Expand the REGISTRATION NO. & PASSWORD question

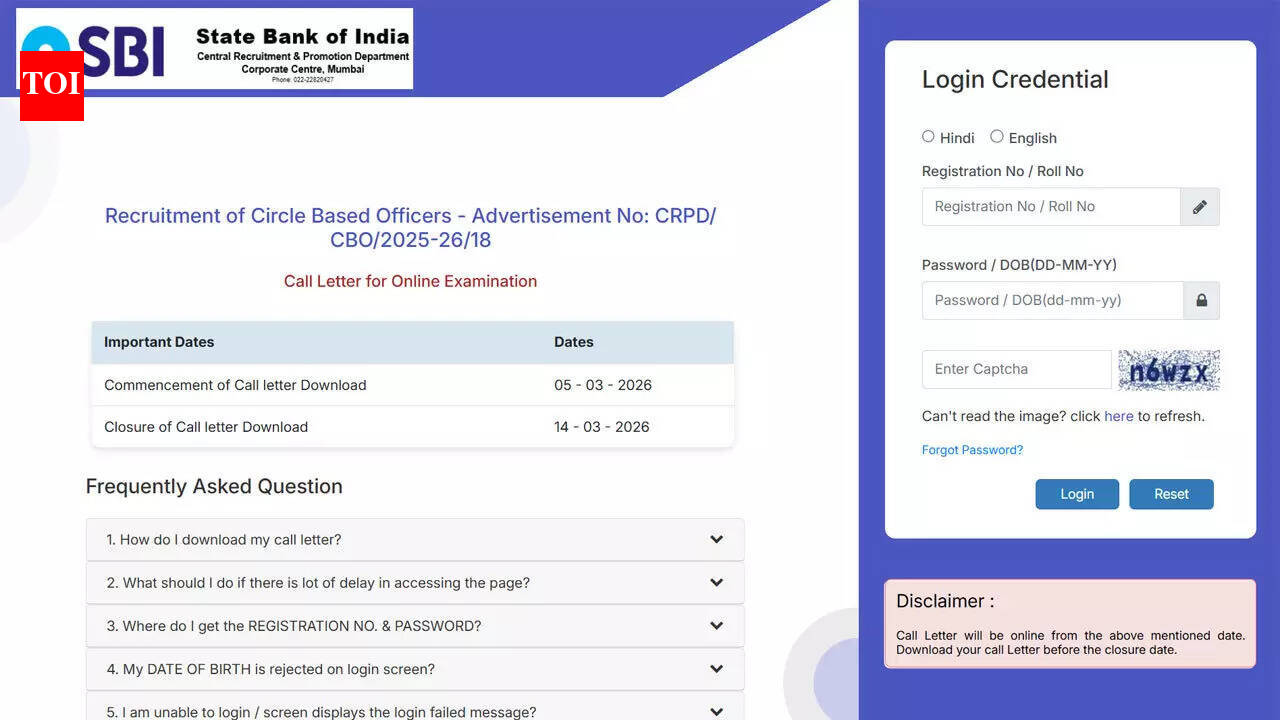point(716,626)
